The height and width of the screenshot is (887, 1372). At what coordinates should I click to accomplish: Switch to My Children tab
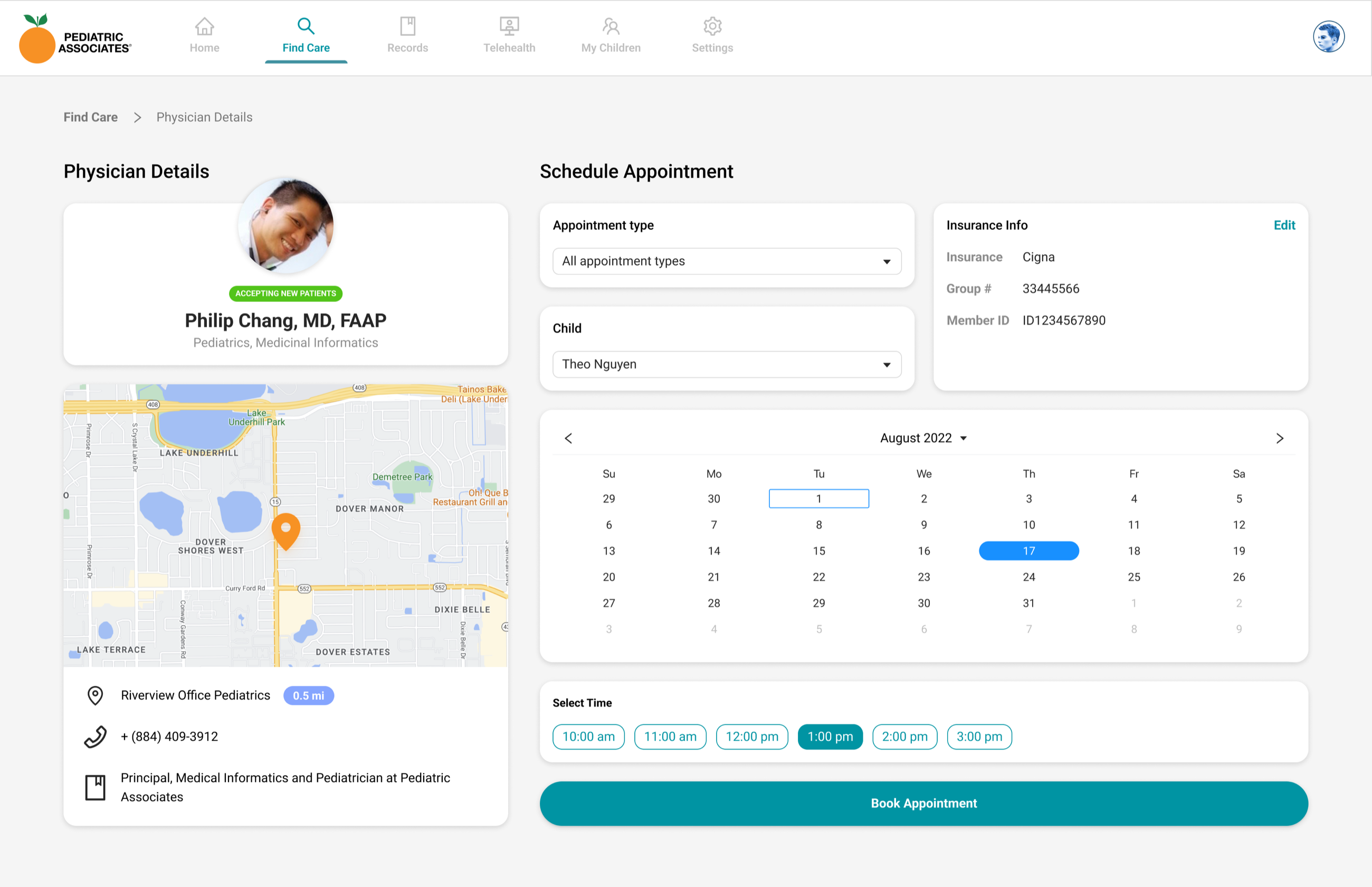pos(611,36)
